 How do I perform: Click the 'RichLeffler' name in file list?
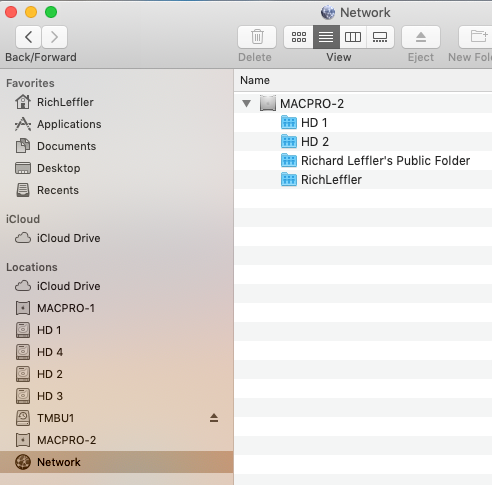[x=331, y=180]
